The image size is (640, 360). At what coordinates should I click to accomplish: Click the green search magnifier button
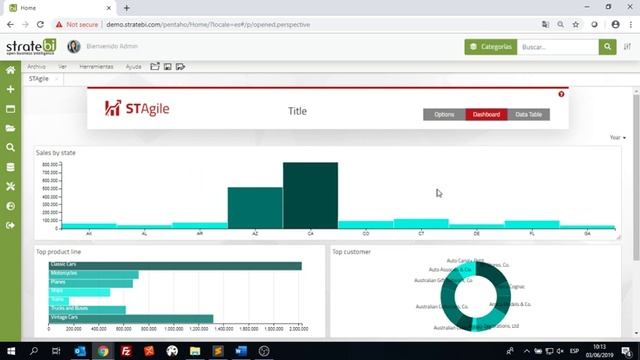607,47
